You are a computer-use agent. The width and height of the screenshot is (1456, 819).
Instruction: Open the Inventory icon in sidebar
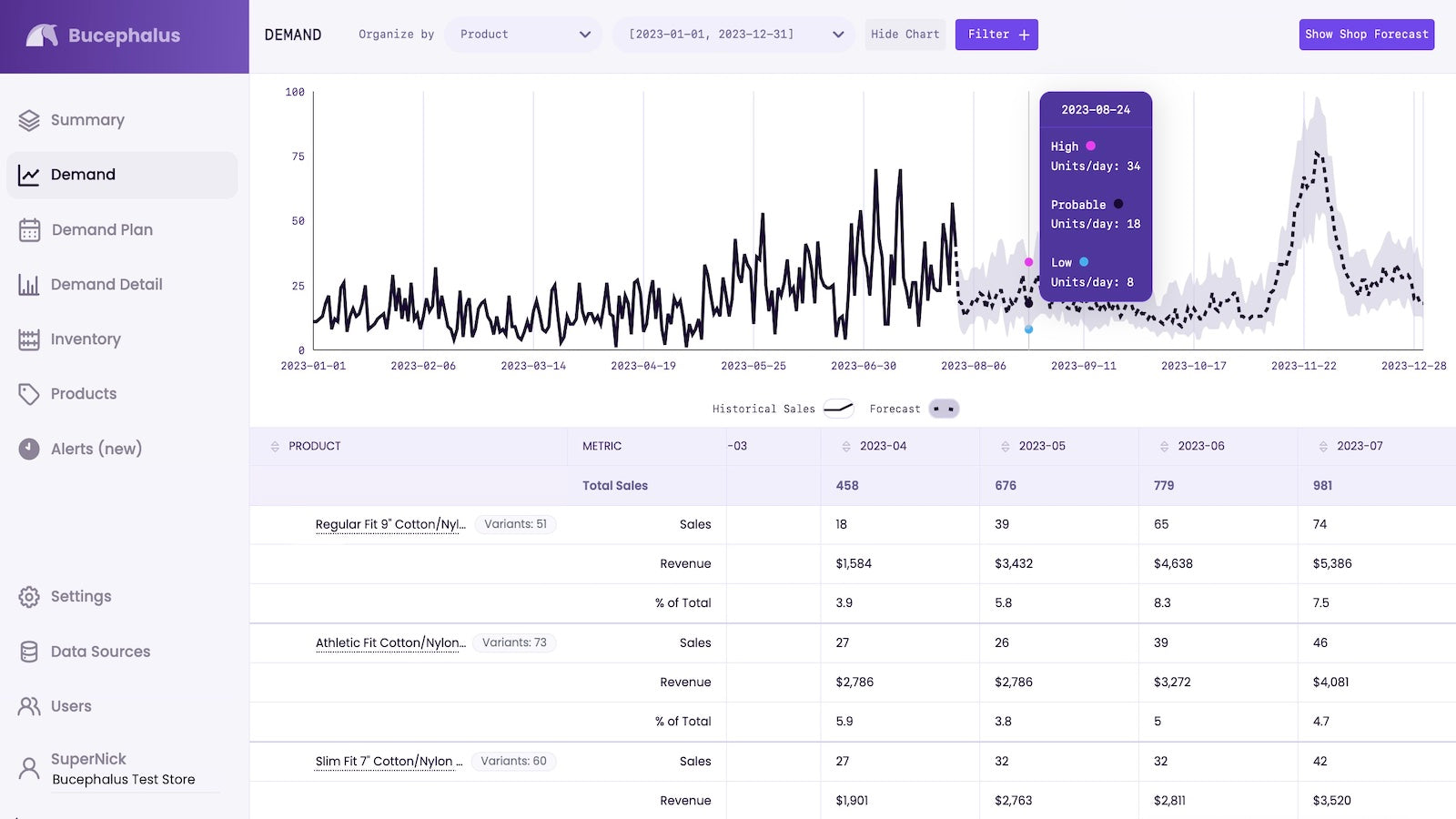pyautogui.click(x=29, y=339)
